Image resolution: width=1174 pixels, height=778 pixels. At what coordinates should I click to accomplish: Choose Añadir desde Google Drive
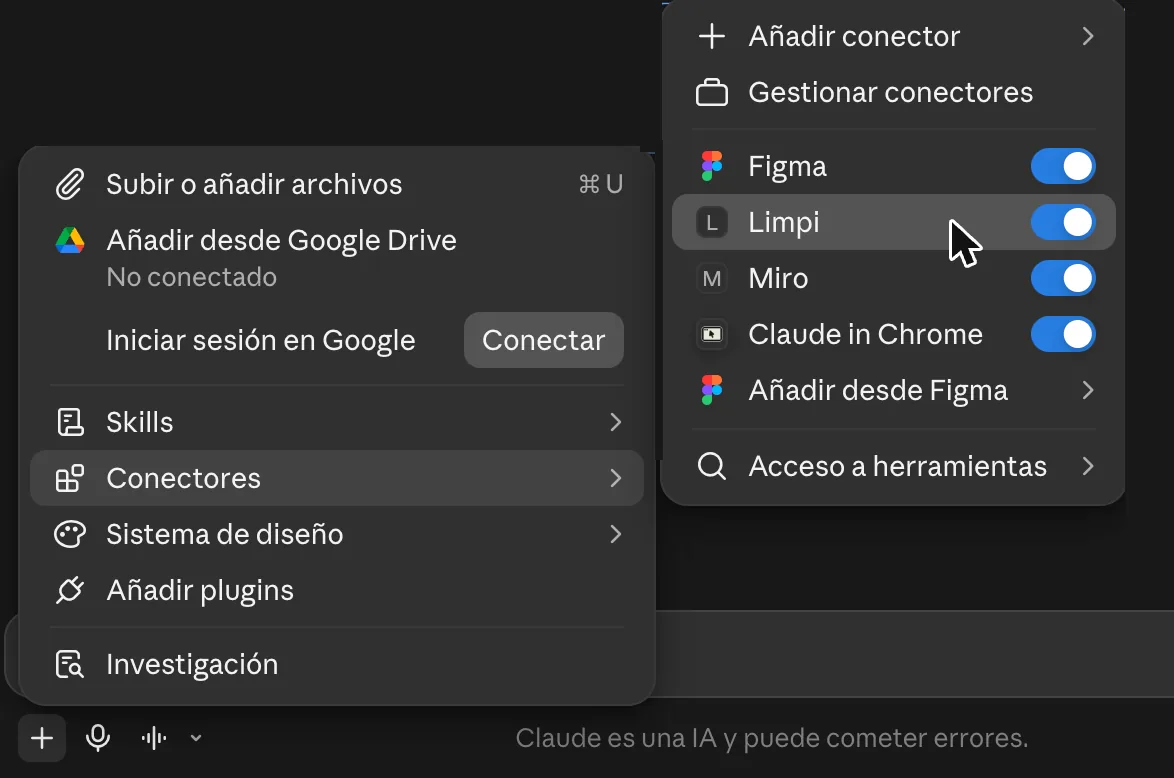[337, 258]
